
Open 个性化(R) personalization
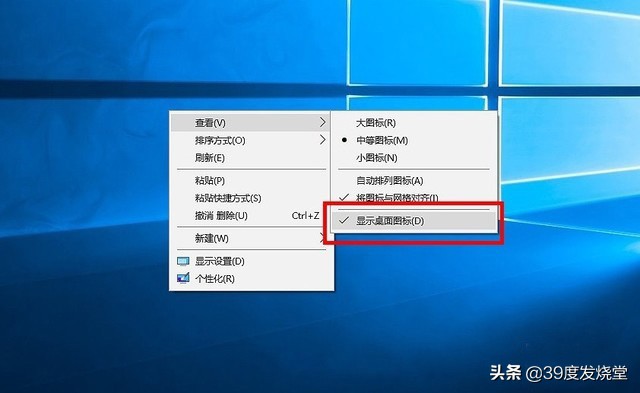[250, 279]
